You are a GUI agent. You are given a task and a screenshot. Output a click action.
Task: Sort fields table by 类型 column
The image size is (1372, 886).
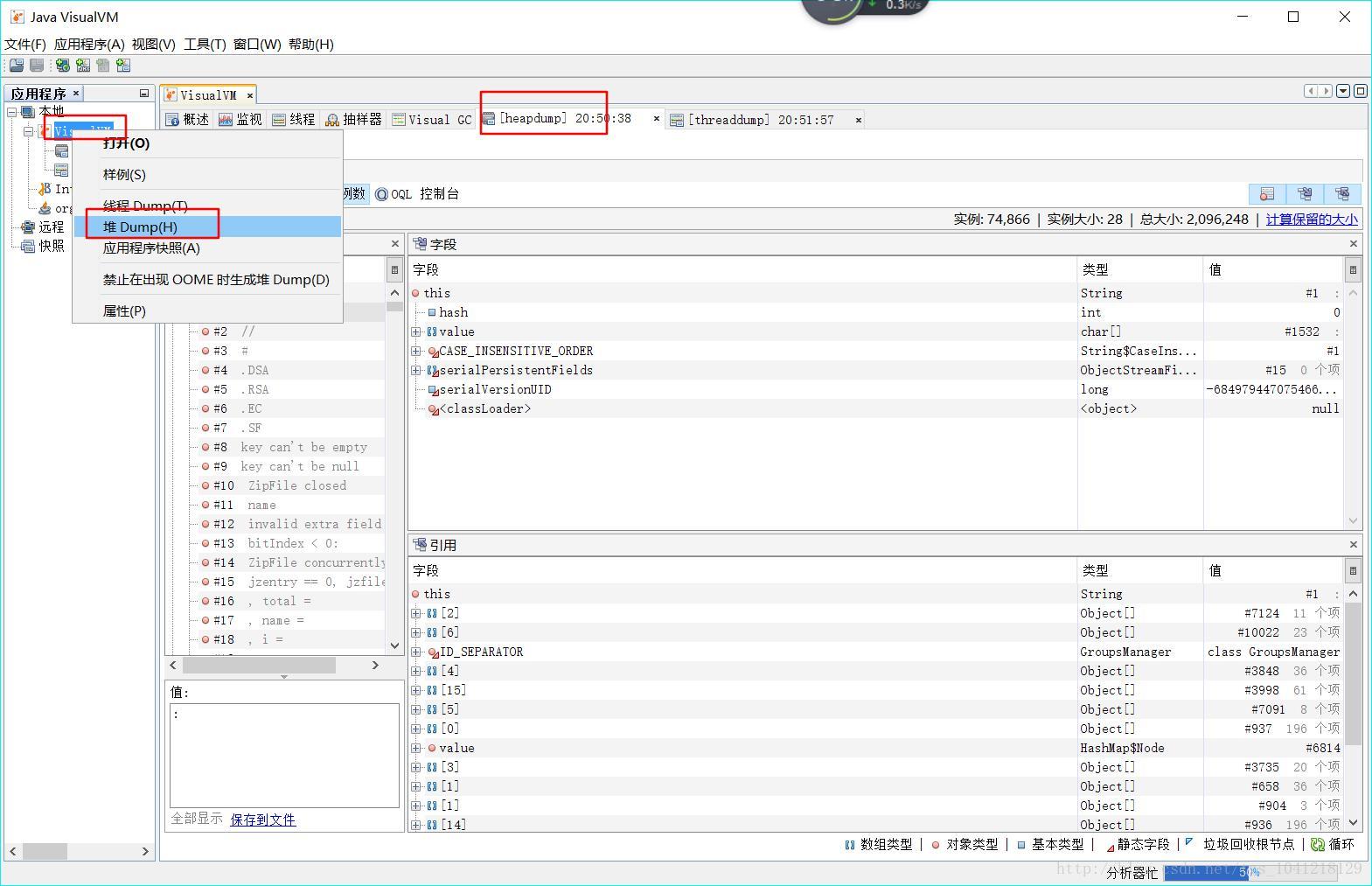[1140, 269]
